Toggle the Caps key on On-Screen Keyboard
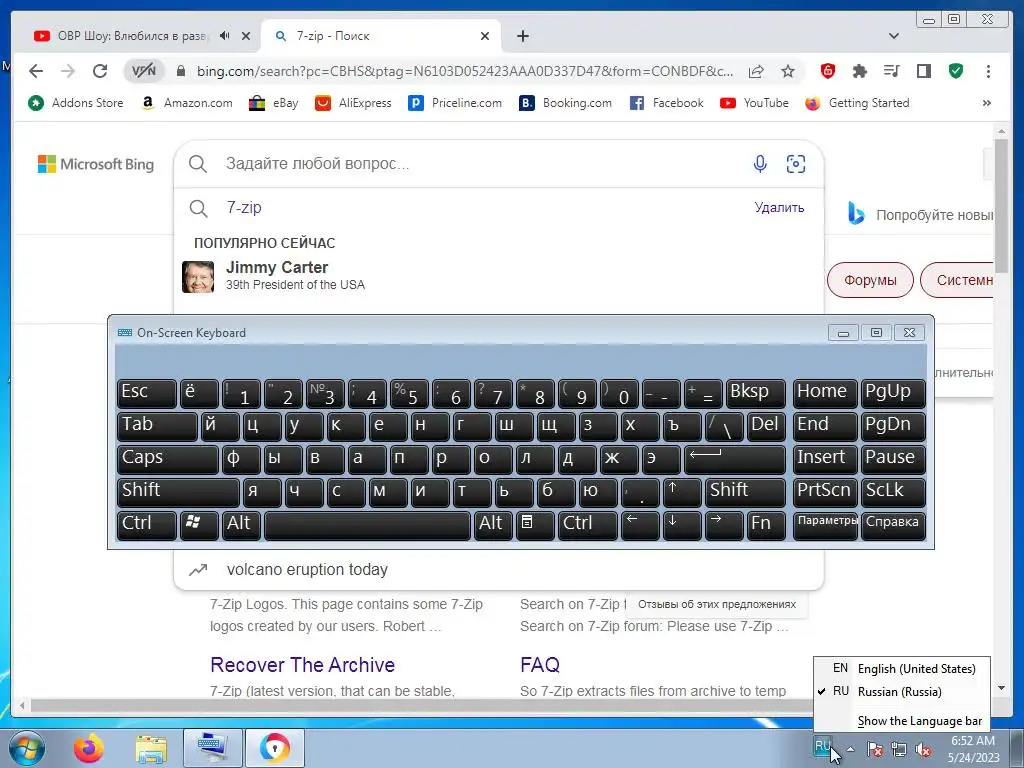The width and height of the screenshot is (1024, 768). (x=167, y=458)
